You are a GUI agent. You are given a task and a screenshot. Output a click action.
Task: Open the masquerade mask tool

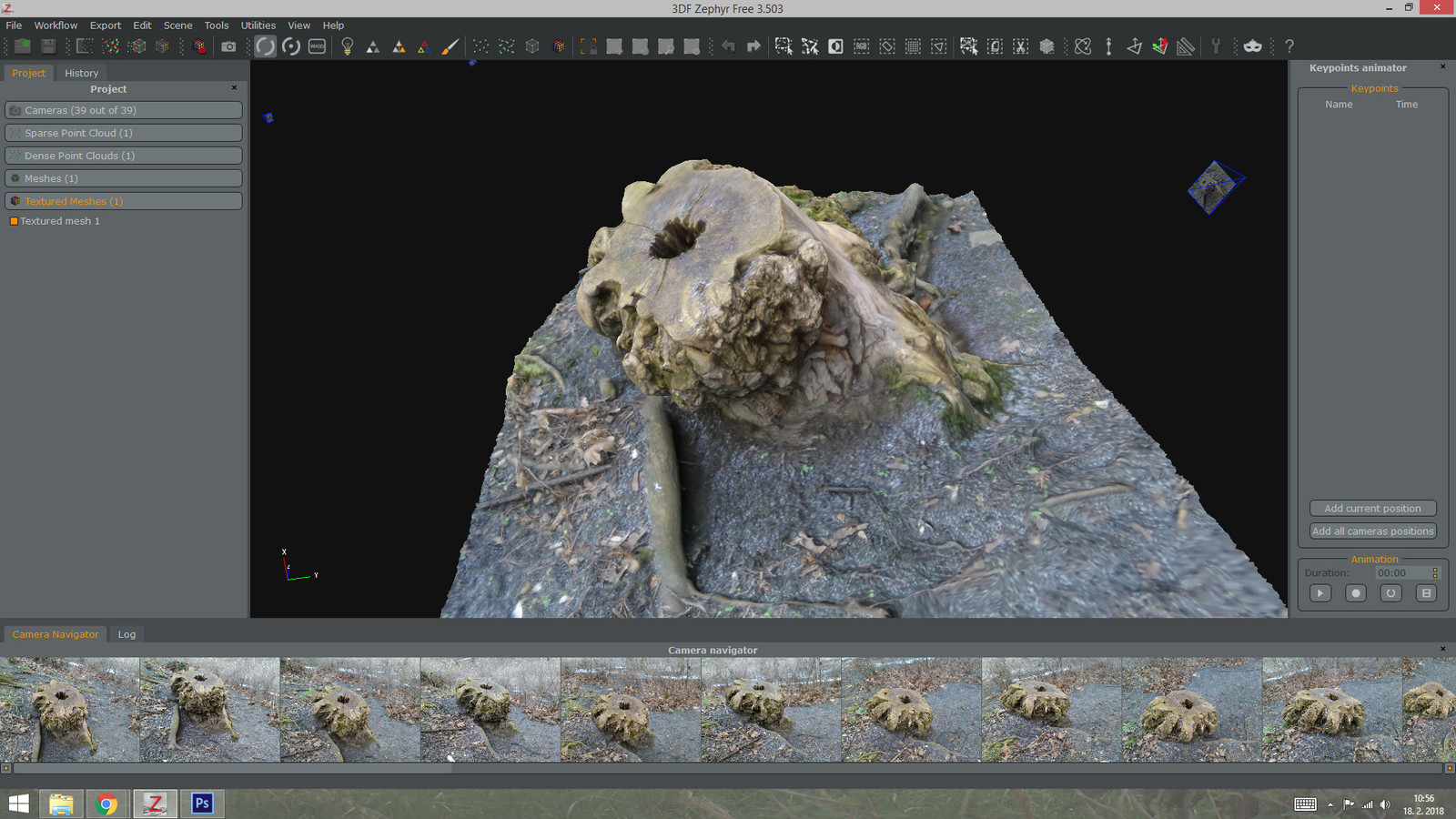click(1252, 45)
